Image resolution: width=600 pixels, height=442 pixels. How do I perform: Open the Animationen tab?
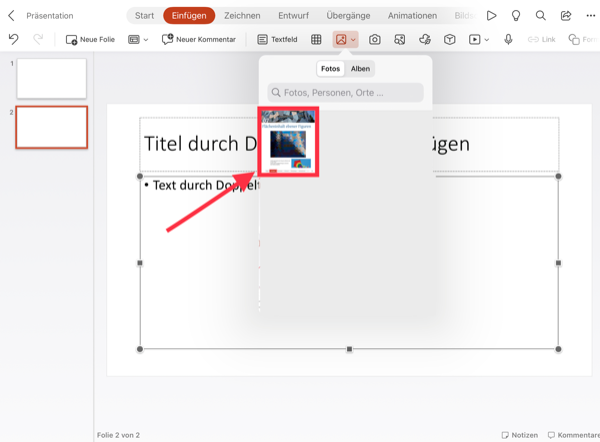[412, 16]
